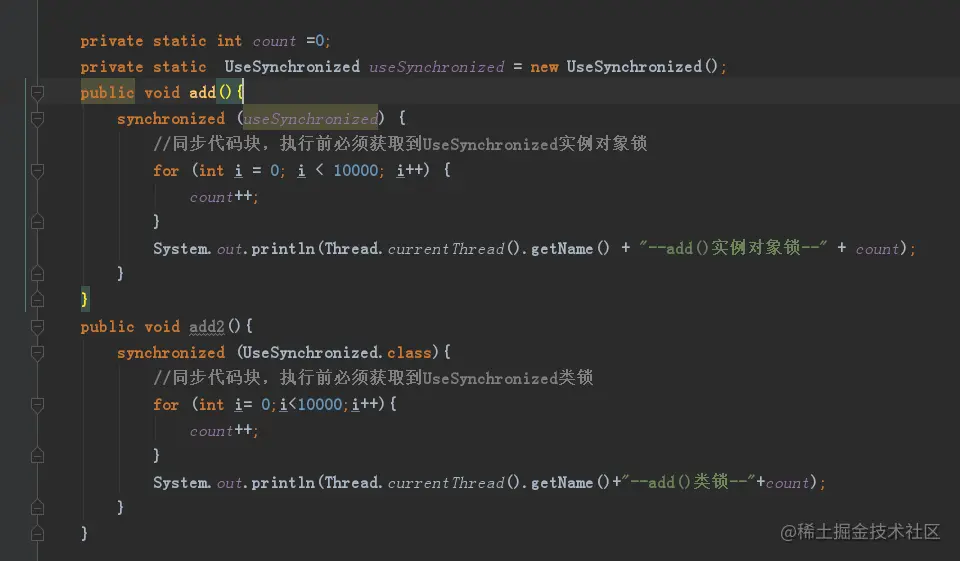Click fold-end marker at add2() closing brace
The width and height of the screenshot is (960, 561).
[x=37, y=533]
